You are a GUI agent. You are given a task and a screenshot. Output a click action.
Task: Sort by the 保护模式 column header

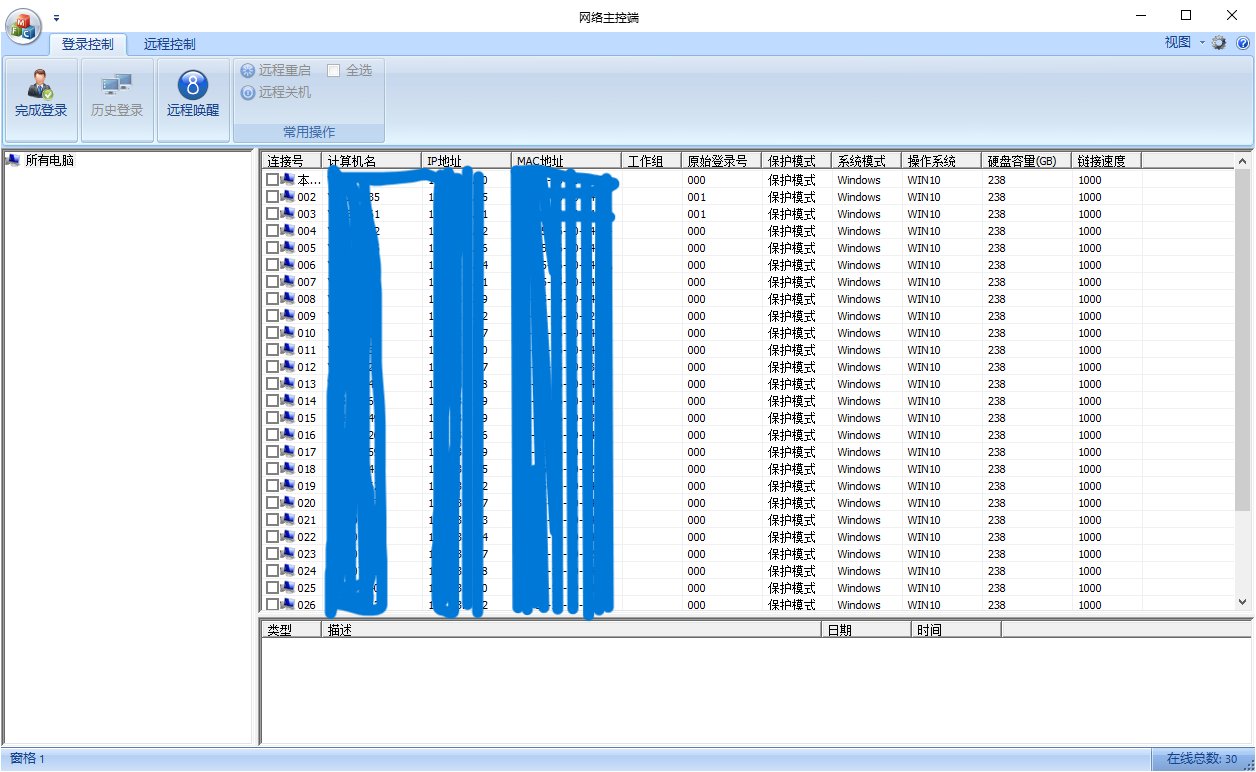pyautogui.click(x=797, y=160)
